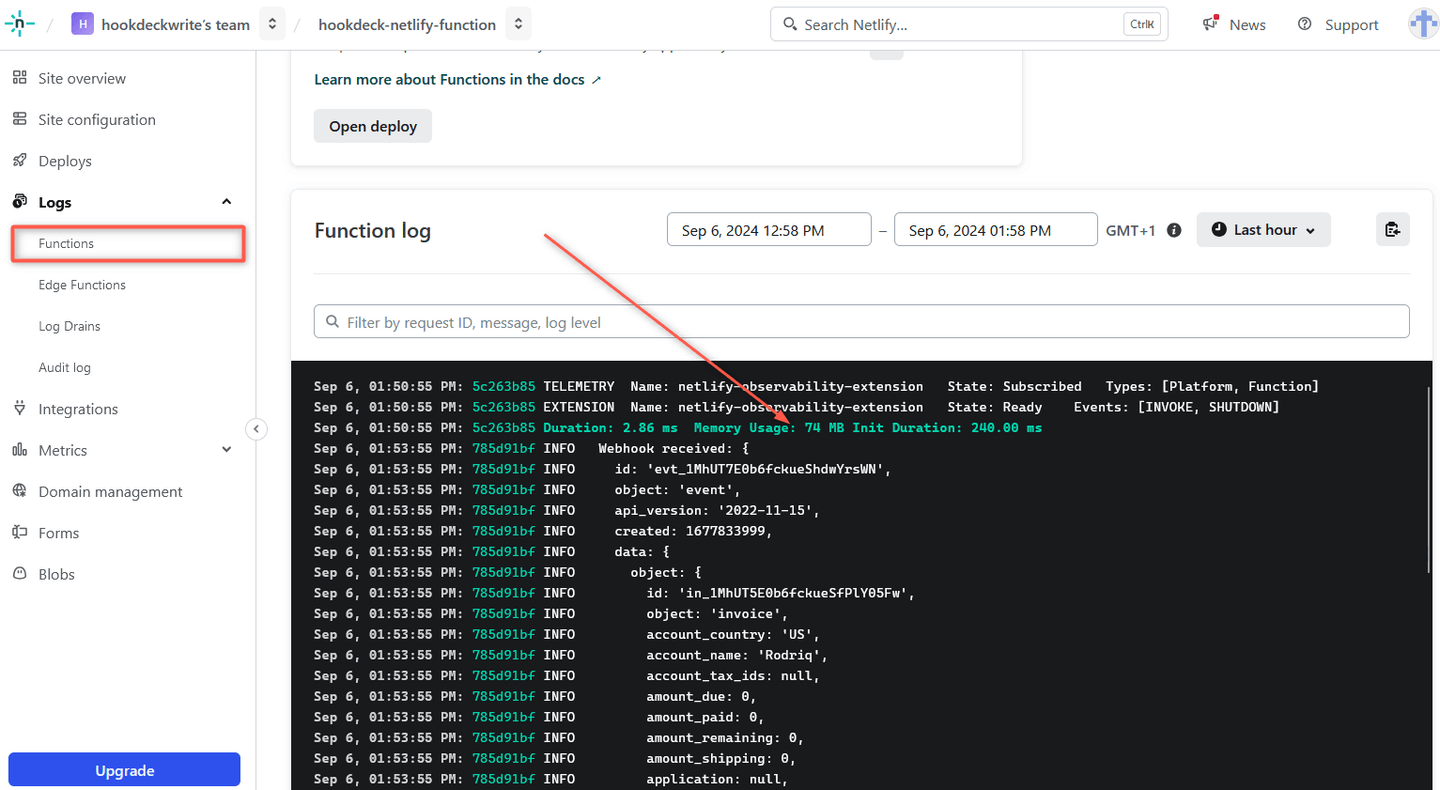Open the Audit log page
This screenshot has height=790, width=1440.
click(66, 367)
